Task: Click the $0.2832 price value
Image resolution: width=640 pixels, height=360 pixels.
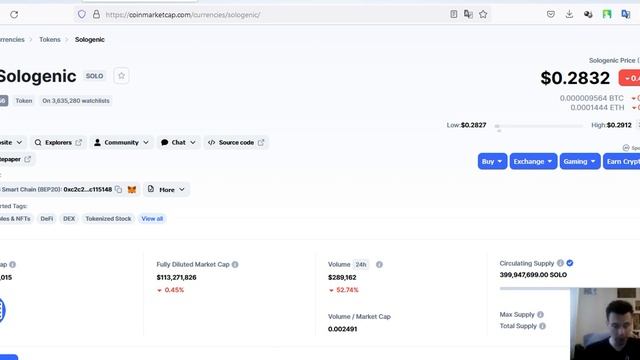Action: click(x=575, y=78)
